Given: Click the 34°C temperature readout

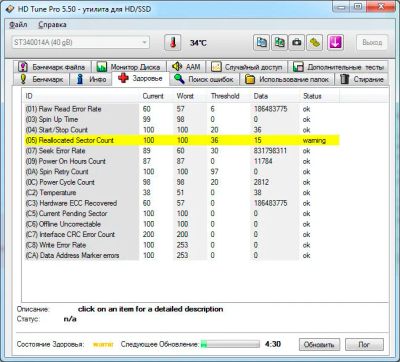Looking at the screenshot, I should 198,43.
